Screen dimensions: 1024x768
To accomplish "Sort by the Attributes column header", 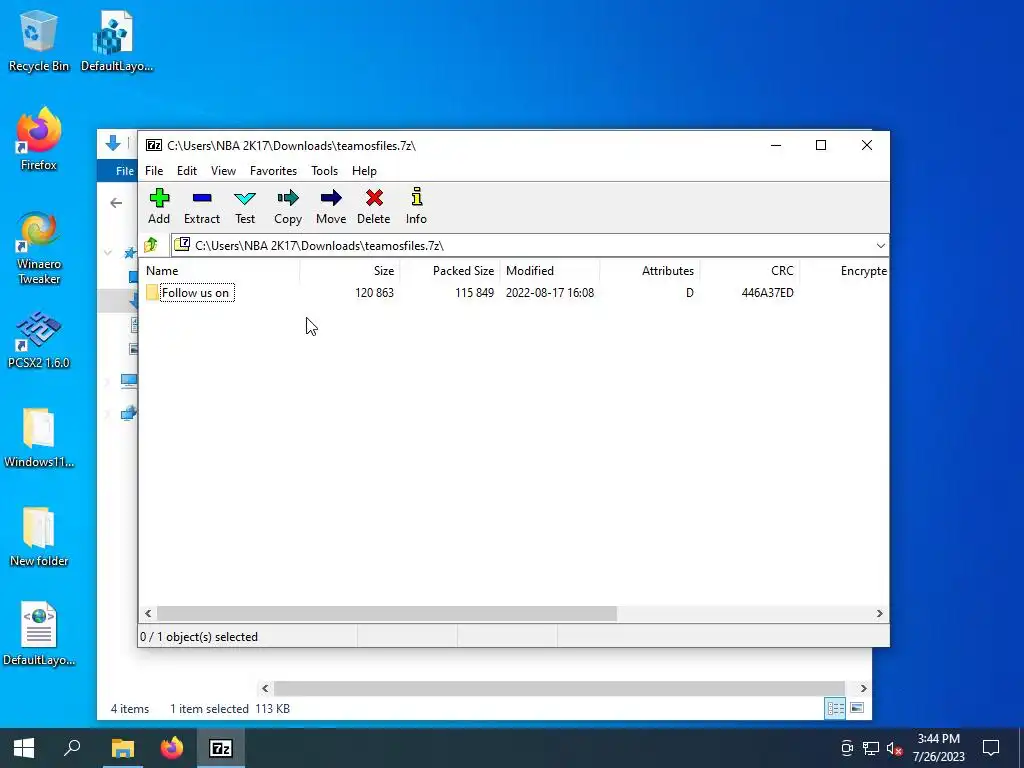I will (650, 271).
